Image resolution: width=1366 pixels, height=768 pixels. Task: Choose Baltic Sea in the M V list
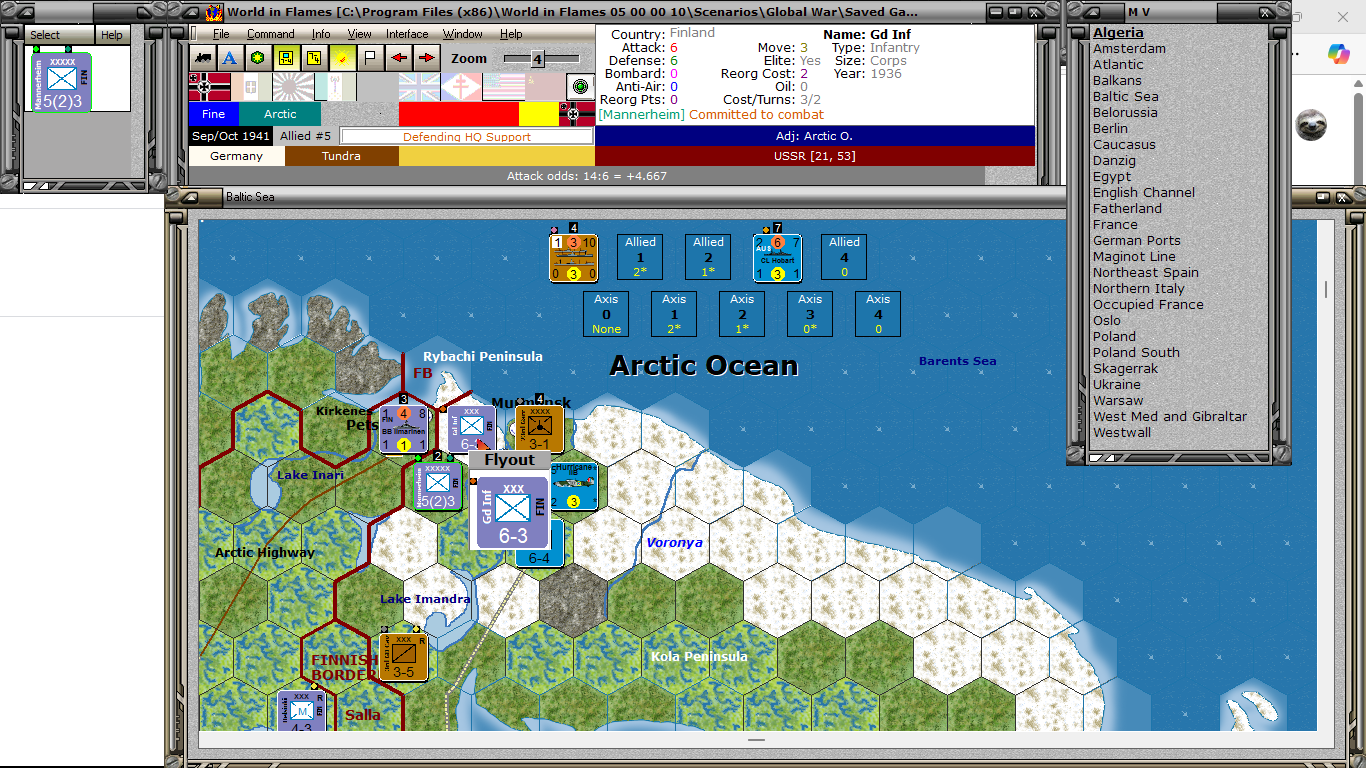coord(1126,96)
